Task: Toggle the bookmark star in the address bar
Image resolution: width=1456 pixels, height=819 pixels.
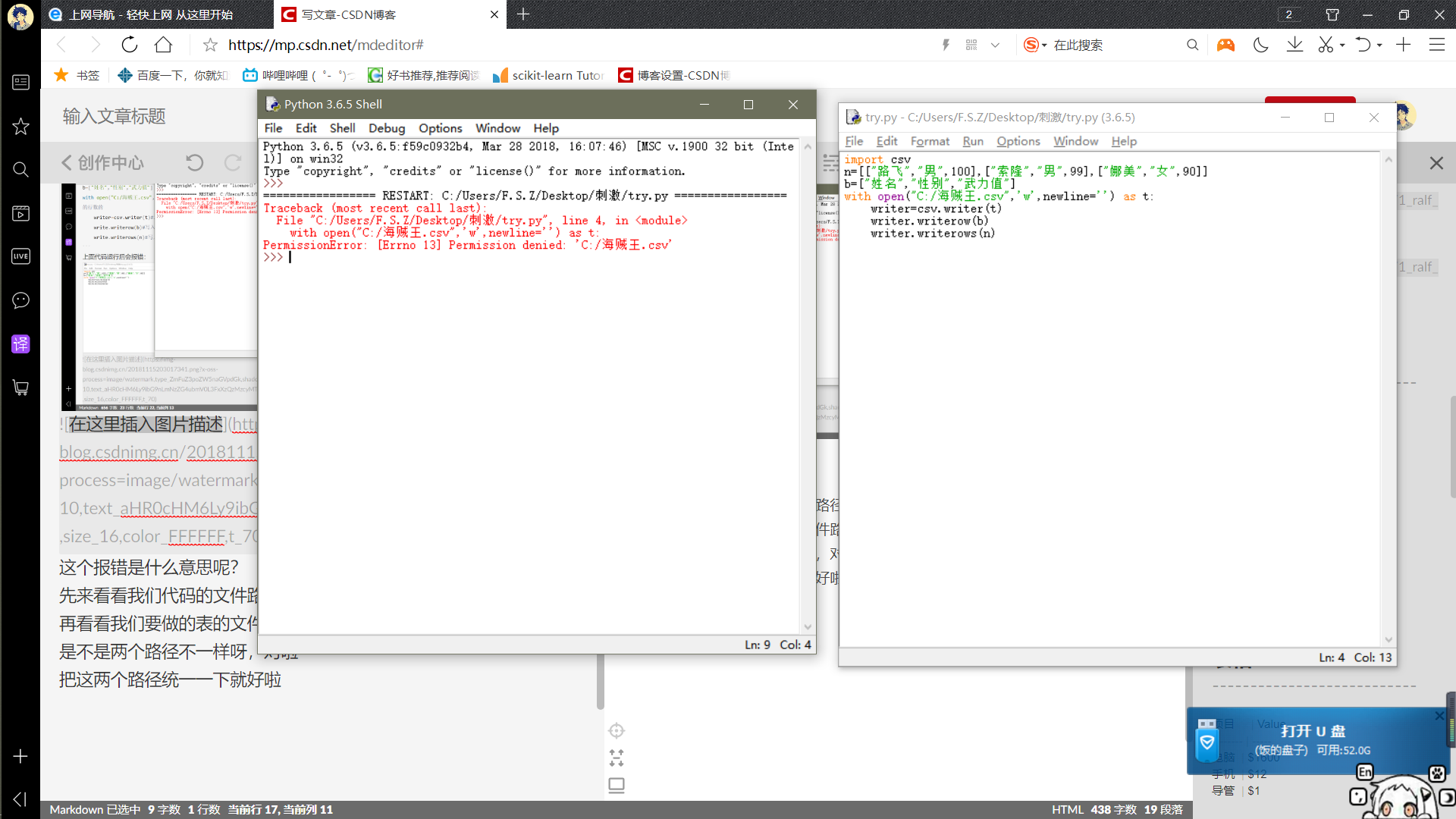Action: click(x=209, y=45)
